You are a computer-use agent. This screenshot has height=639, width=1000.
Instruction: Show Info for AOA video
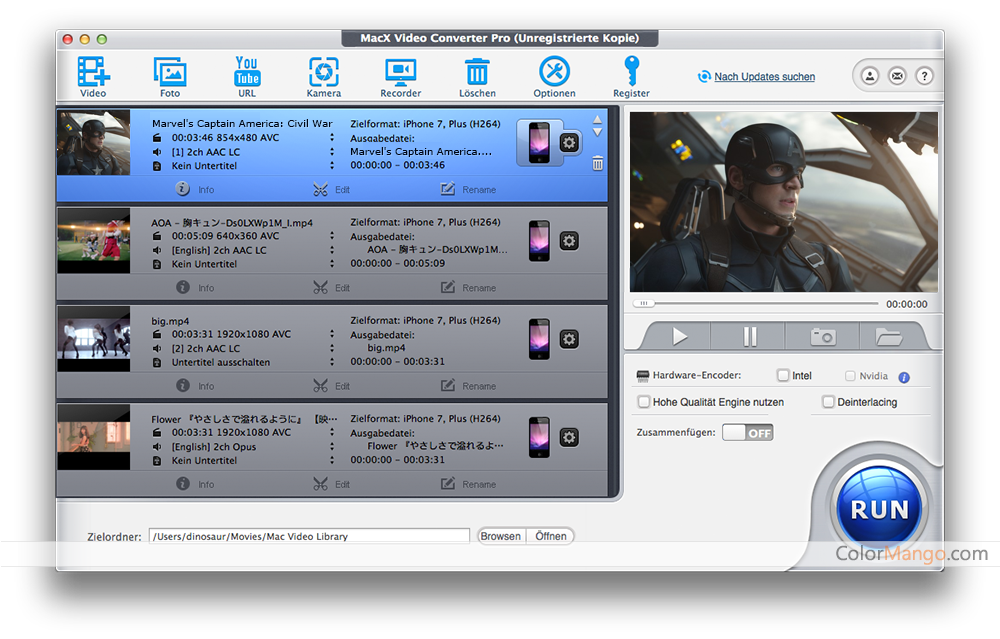[x=195, y=288]
